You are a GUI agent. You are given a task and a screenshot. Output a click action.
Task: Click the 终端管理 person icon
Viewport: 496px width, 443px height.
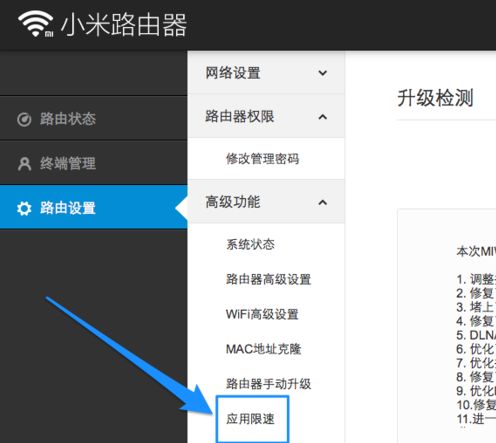[x=24, y=164]
